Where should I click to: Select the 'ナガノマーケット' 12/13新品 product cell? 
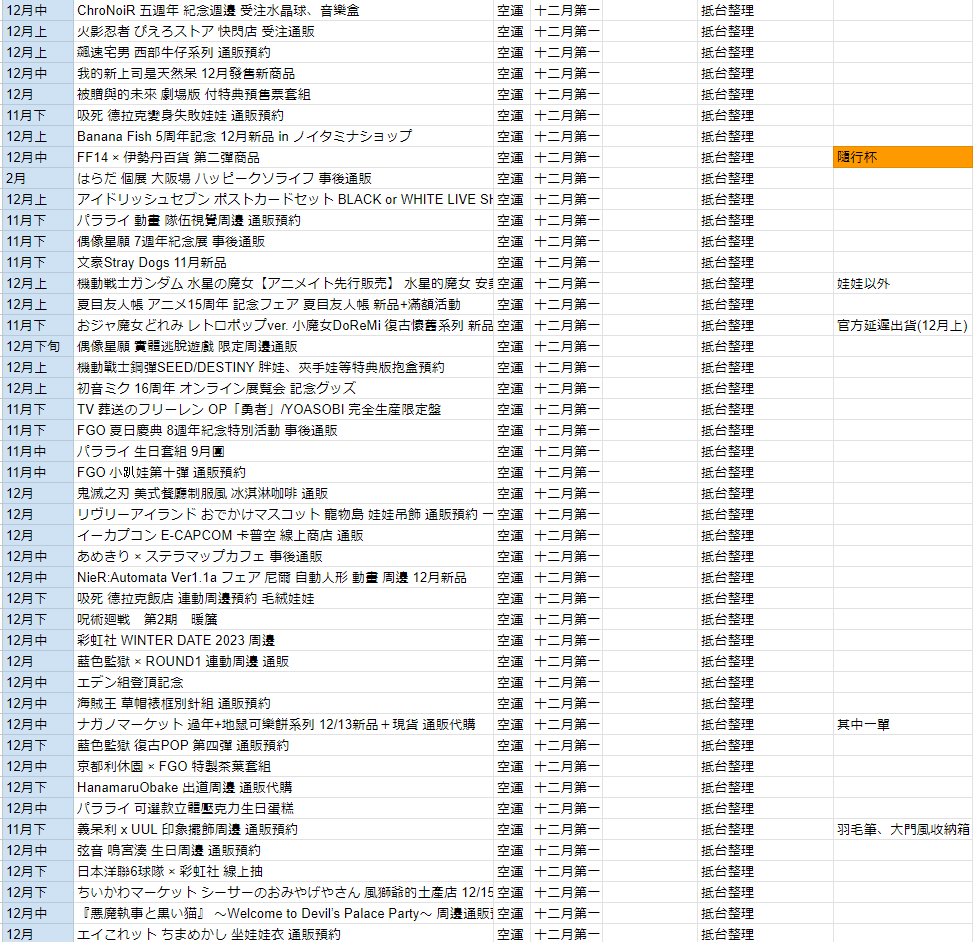click(x=284, y=724)
